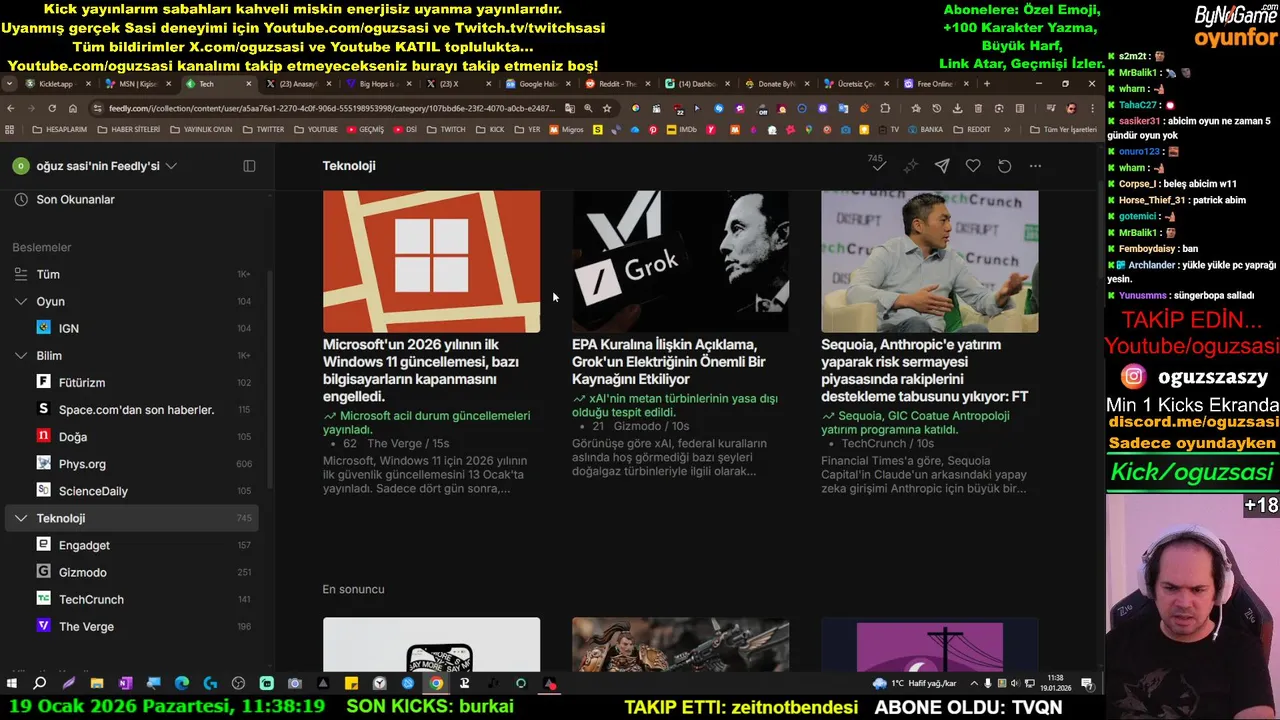Bookmark this page with the star icon
The height and width of the screenshot is (720, 1280).
607,108
